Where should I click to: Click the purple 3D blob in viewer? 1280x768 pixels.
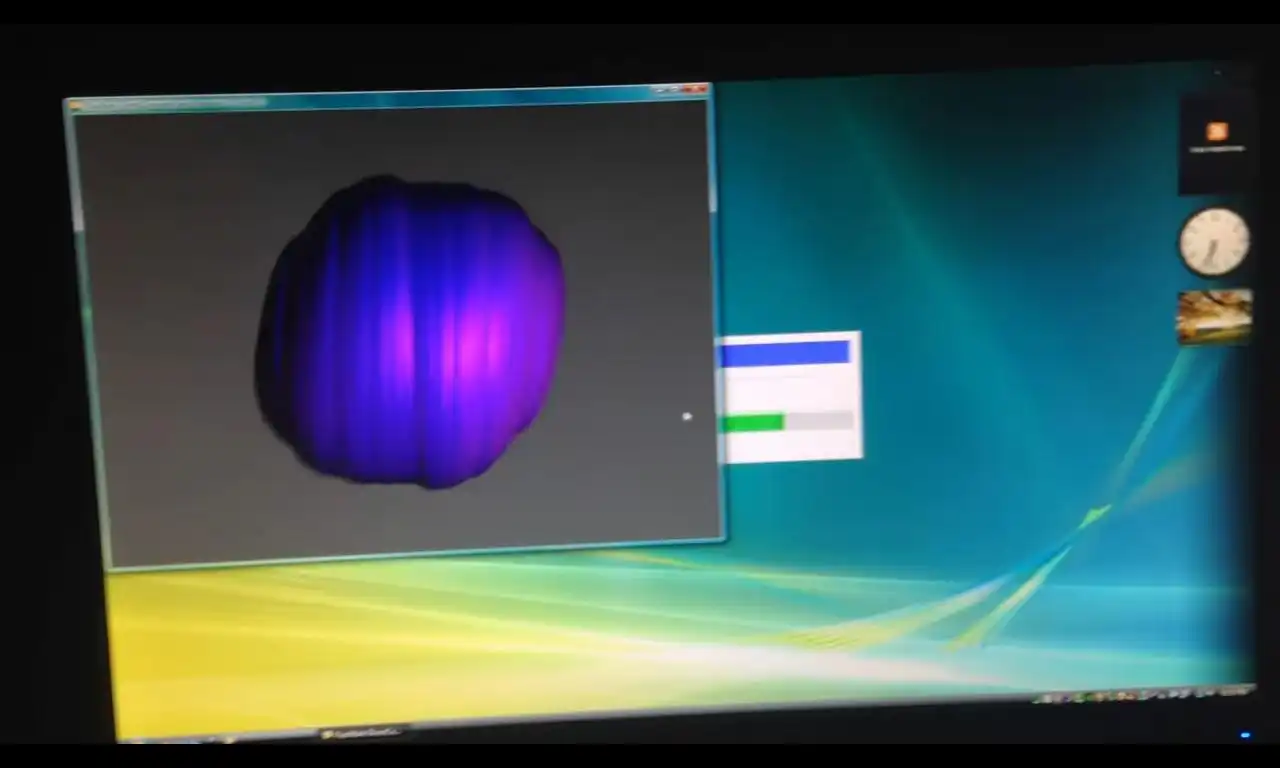pyautogui.click(x=411, y=331)
